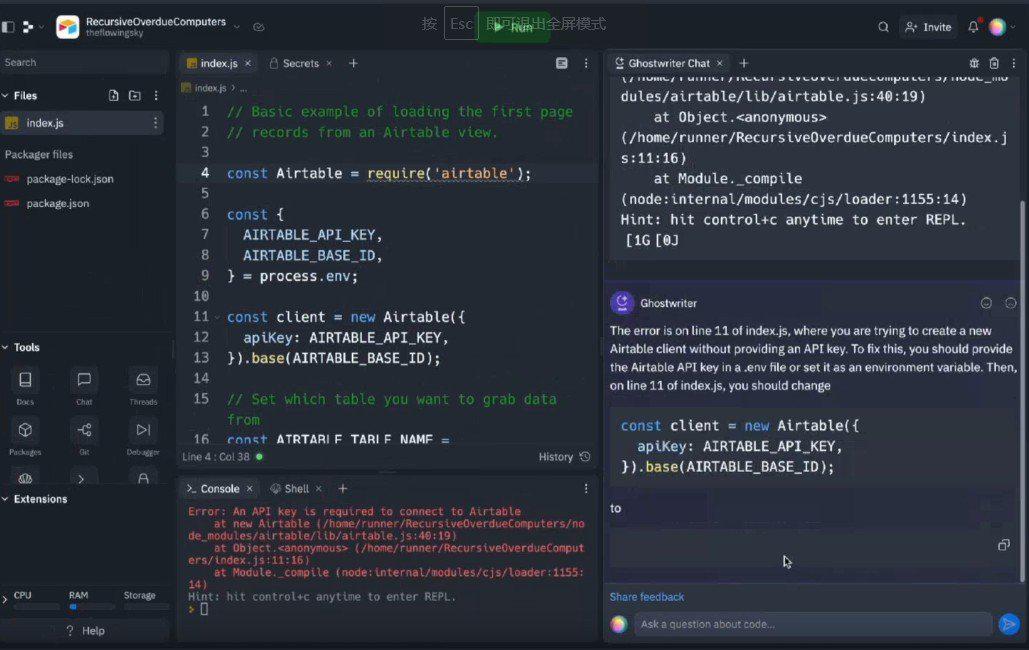Toggle the editor layout icon
This screenshot has width=1029, height=650.
[x=562, y=64]
